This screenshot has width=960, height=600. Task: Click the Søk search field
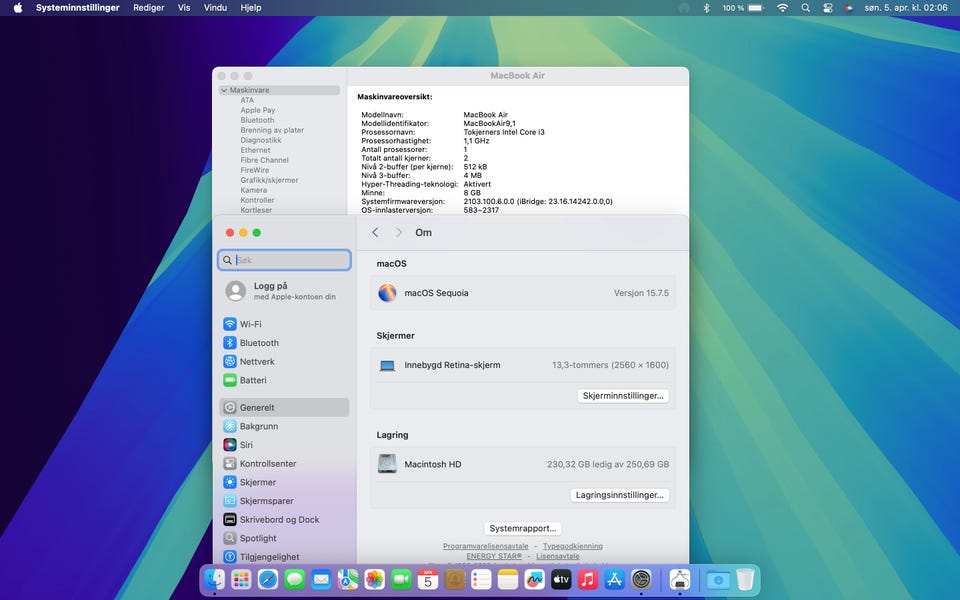pos(284,260)
